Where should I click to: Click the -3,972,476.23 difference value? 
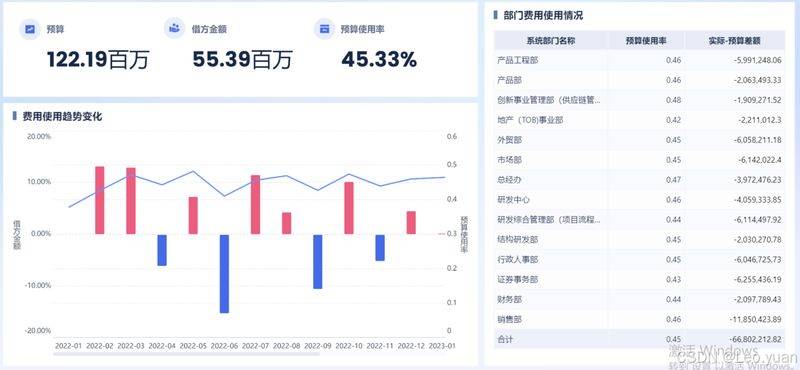(x=758, y=180)
